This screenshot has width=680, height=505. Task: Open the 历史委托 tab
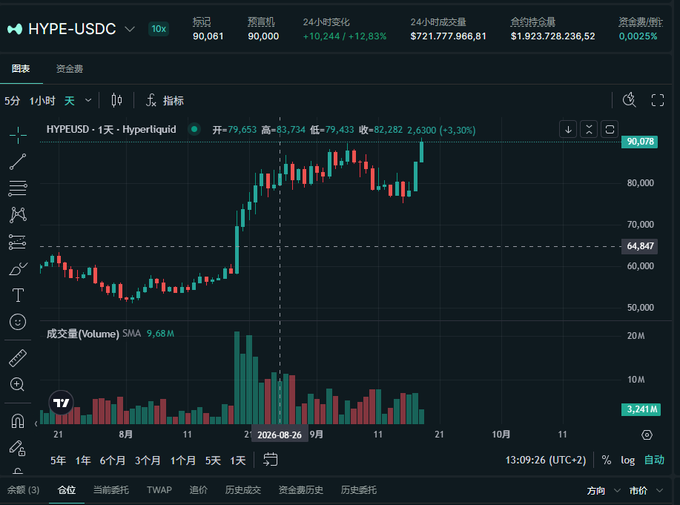(359, 490)
